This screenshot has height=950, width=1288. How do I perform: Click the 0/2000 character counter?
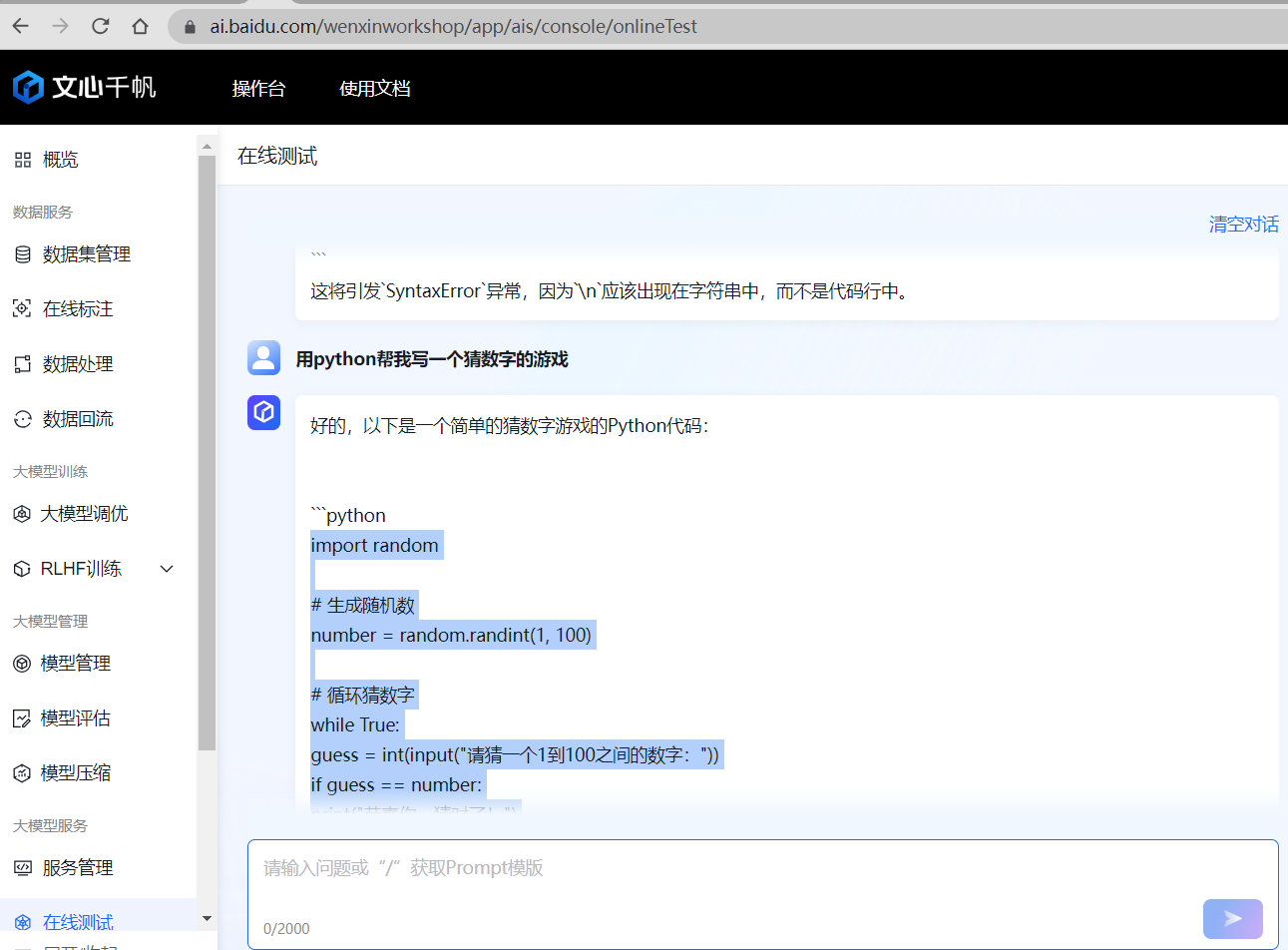point(286,929)
